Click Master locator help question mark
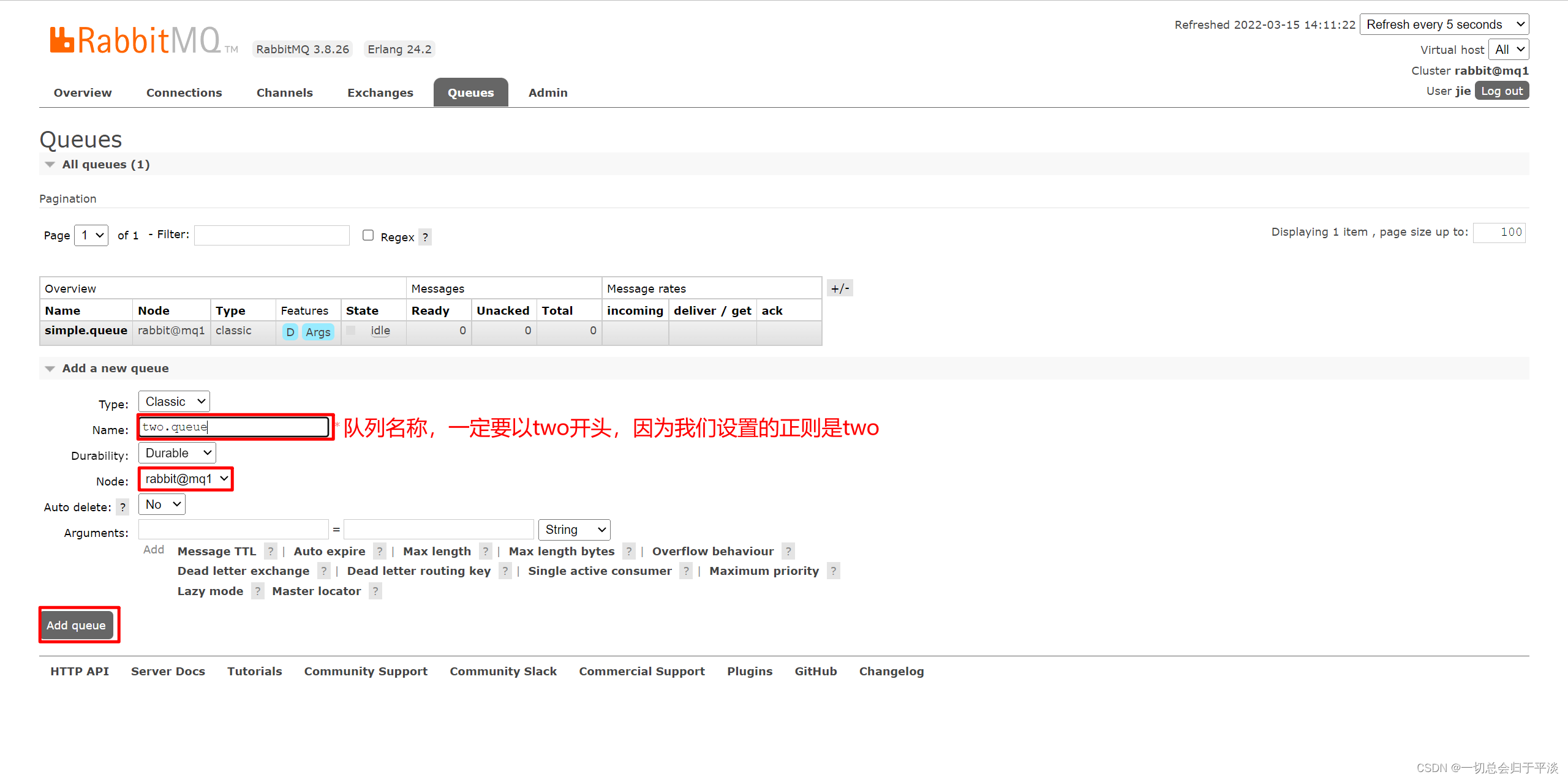The width and height of the screenshot is (1568, 780). point(375,591)
